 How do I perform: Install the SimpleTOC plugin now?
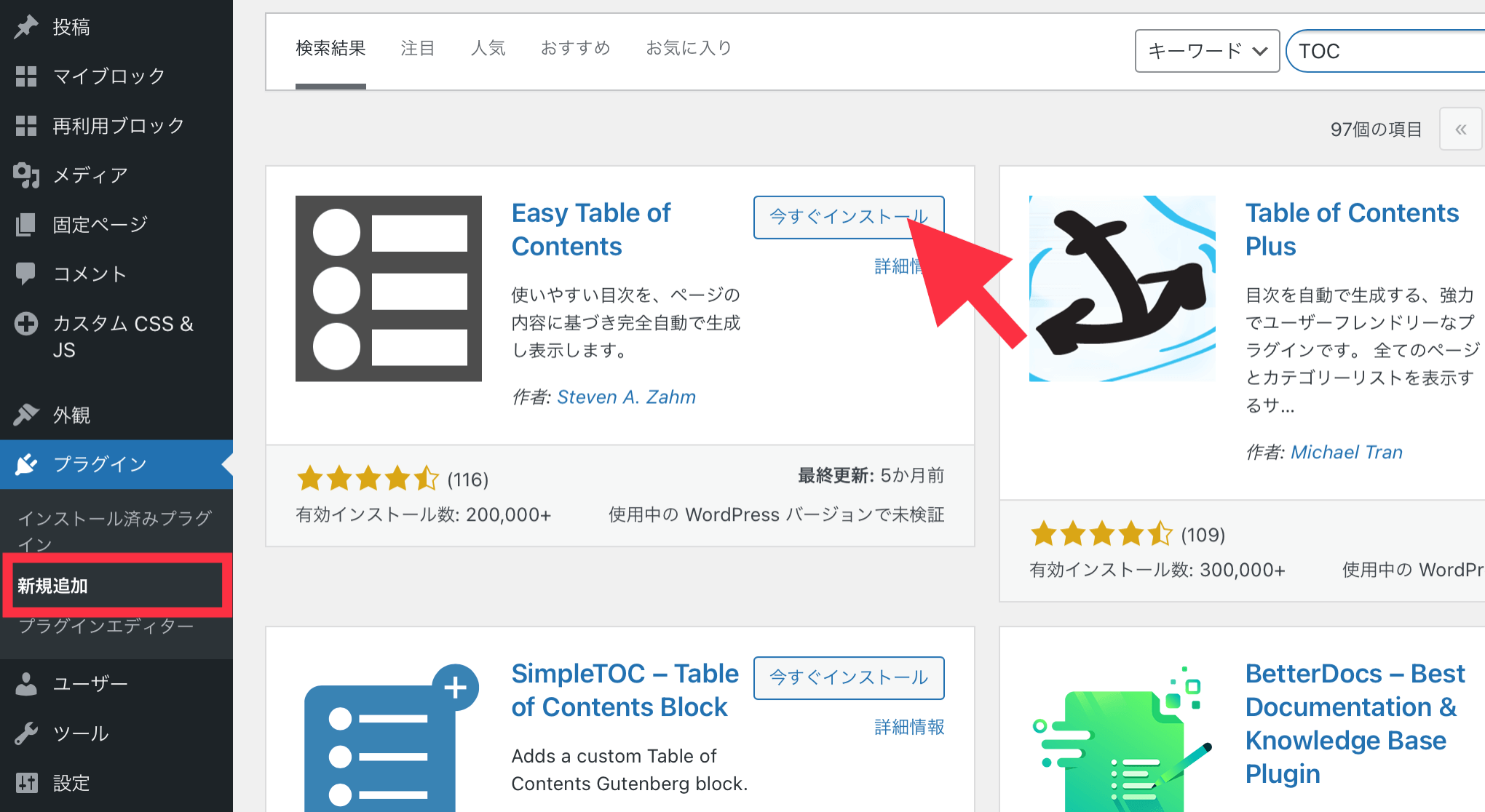pyautogui.click(x=849, y=678)
